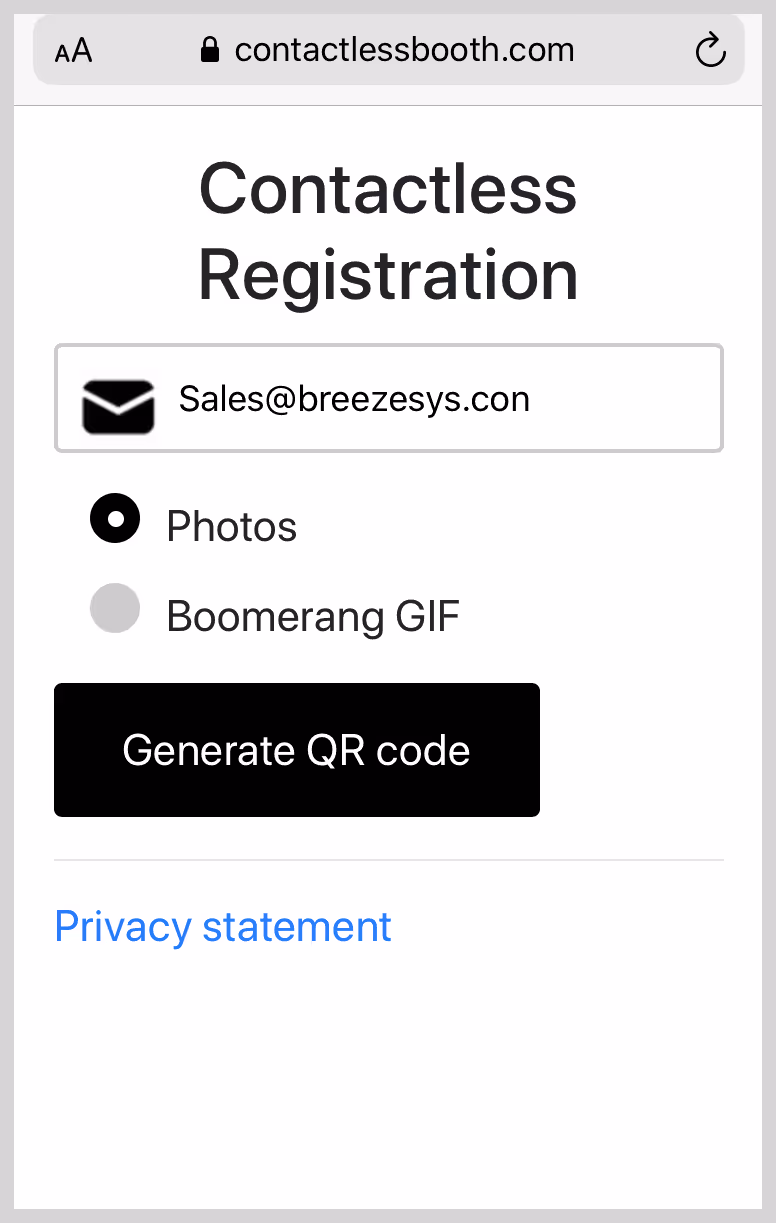This screenshot has height=1223, width=776.
Task: Focus the email field containing Sales@breezesys.con
Action: [x=389, y=398]
